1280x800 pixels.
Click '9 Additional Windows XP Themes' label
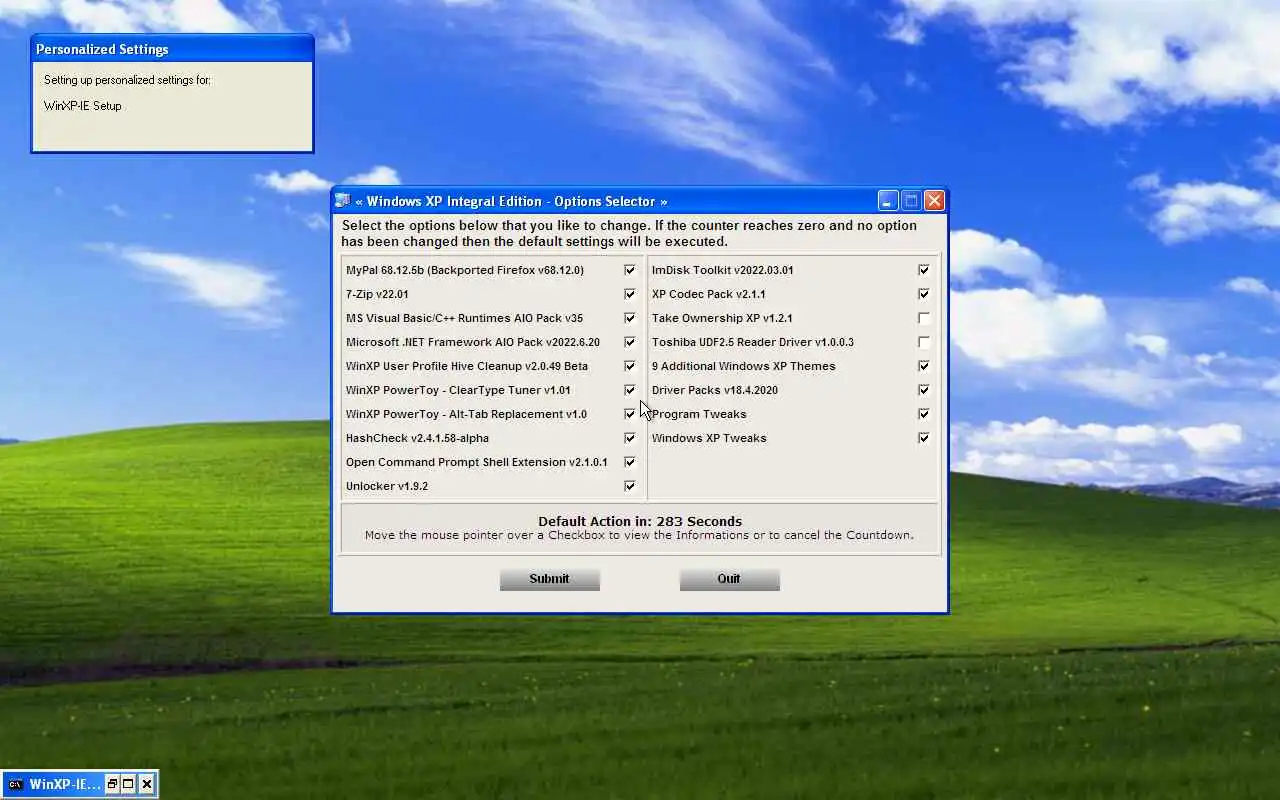(x=744, y=366)
